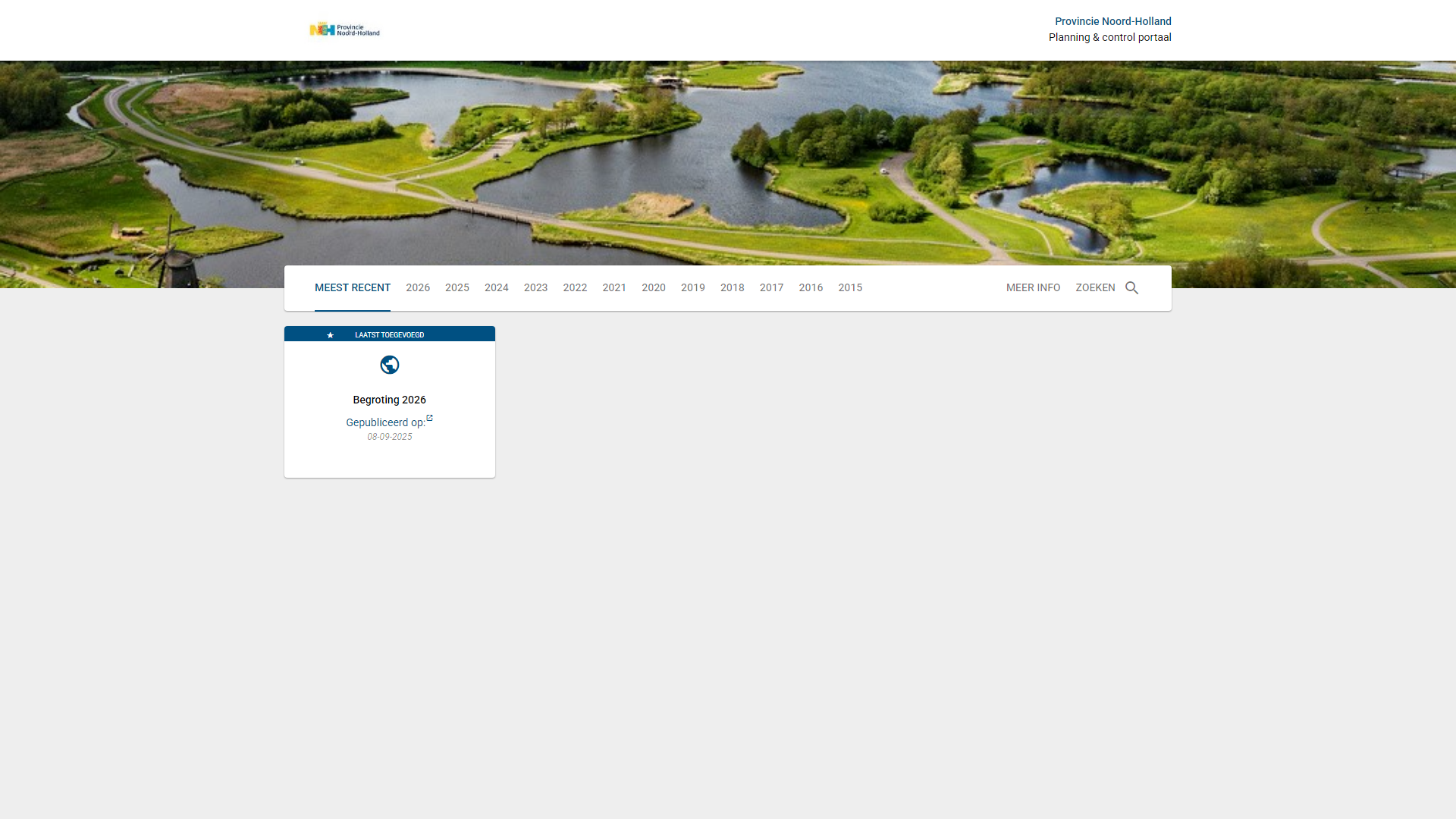Switch to the 2025 tab
1456x819 pixels.
click(x=457, y=288)
